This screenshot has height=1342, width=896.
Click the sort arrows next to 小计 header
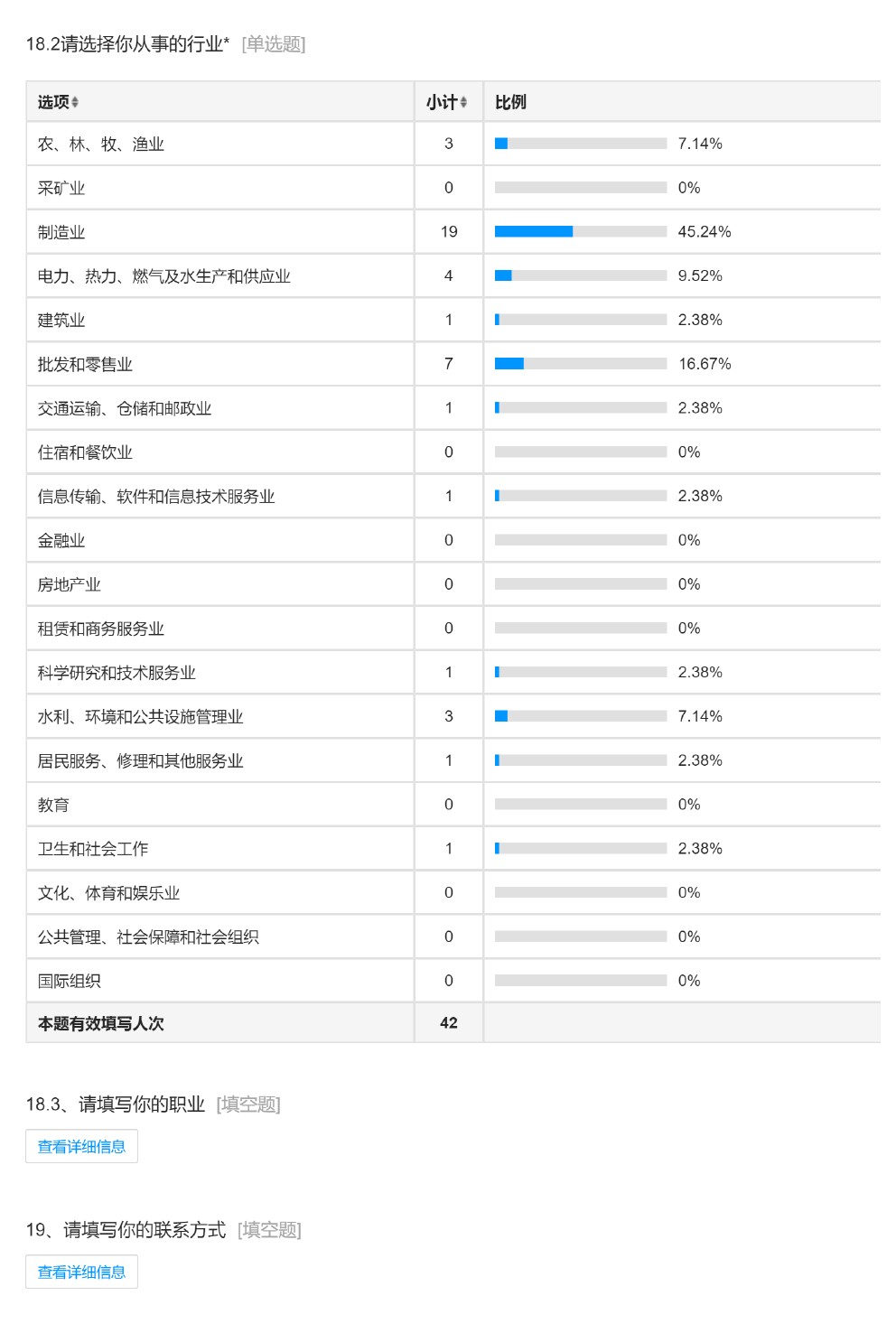[463, 103]
